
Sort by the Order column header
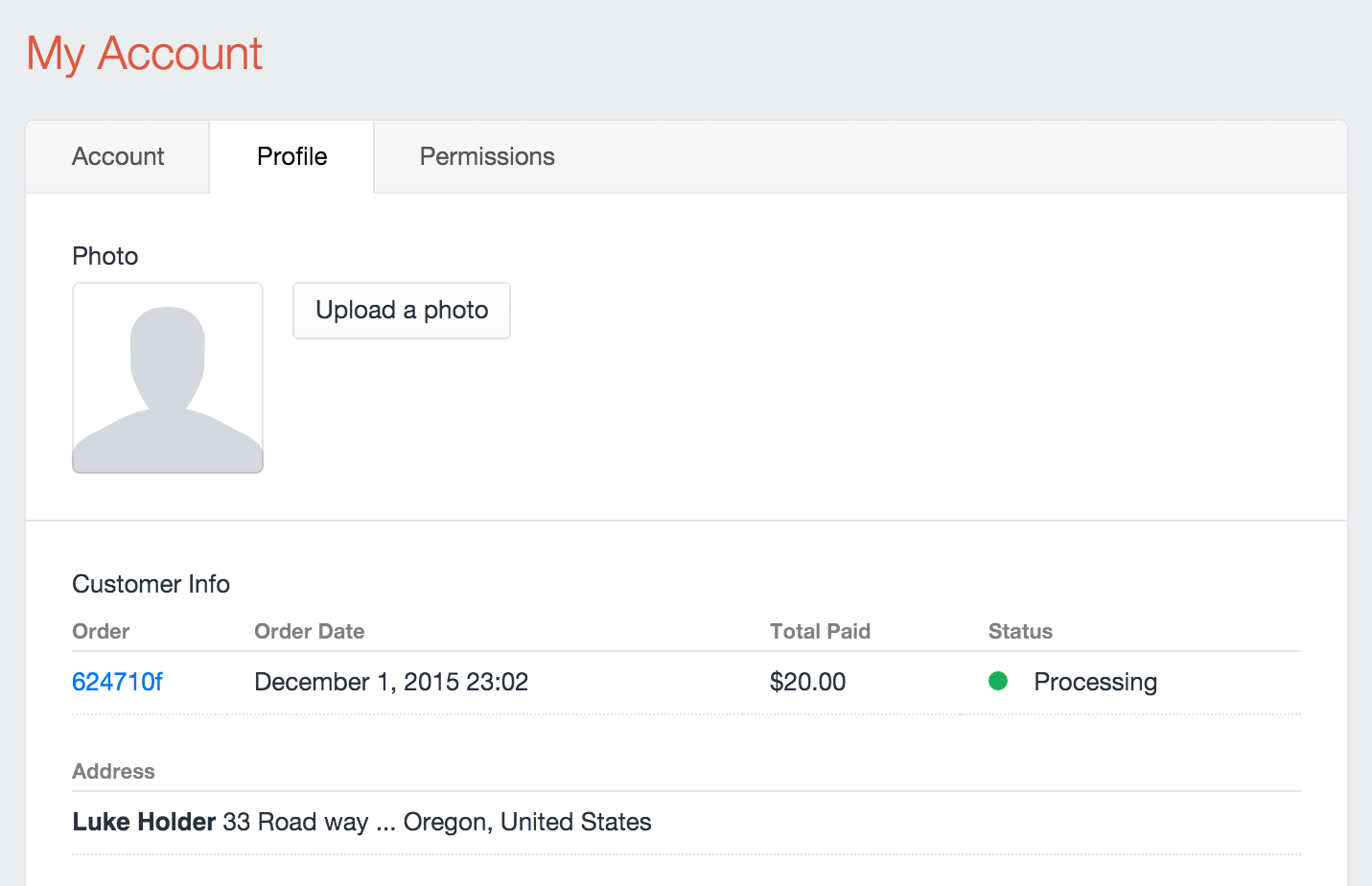click(100, 631)
